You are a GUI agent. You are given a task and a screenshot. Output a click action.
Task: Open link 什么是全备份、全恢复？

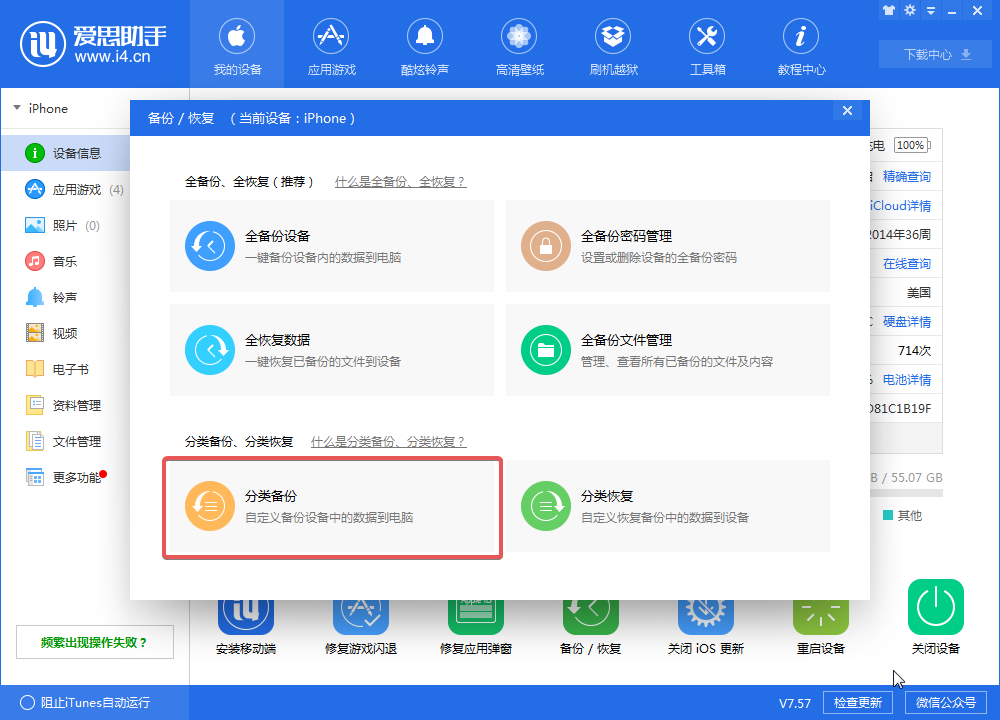[400, 182]
